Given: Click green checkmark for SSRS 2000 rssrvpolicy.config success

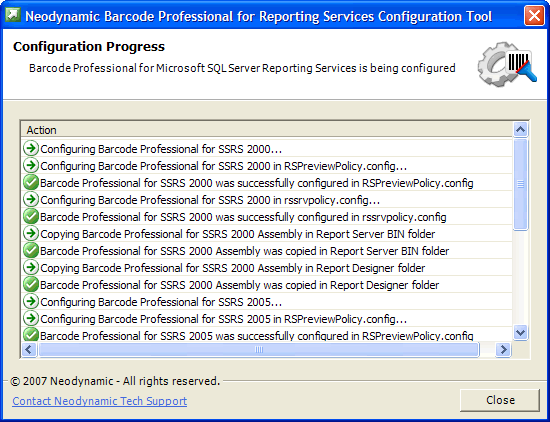Looking at the screenshot, I should point(31,216).
